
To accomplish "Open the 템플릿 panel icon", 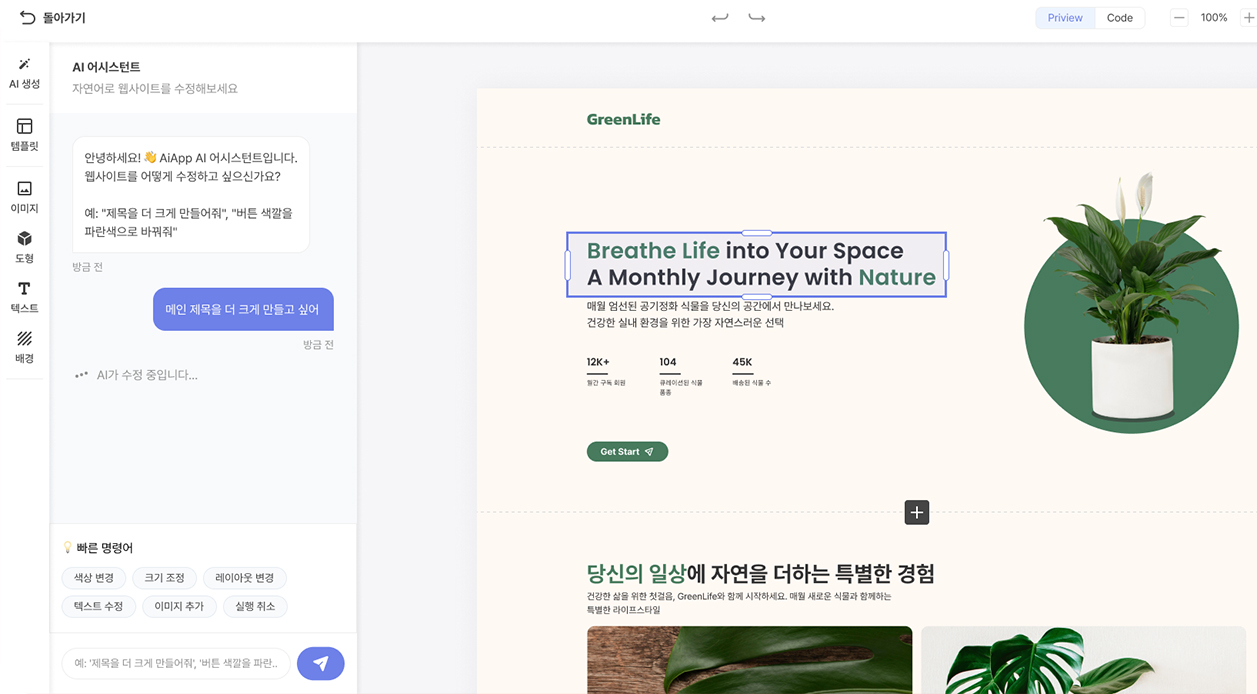I will click(x=24, y=135).
